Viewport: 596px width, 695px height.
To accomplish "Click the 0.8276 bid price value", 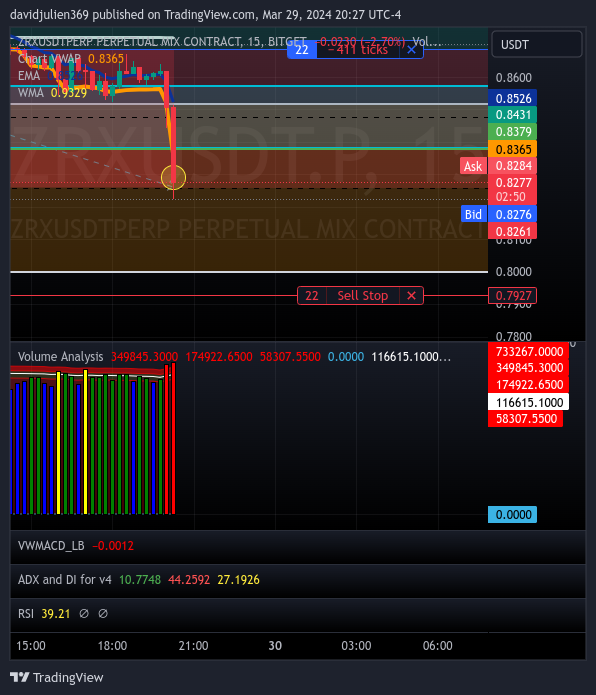I will point(513,215).
